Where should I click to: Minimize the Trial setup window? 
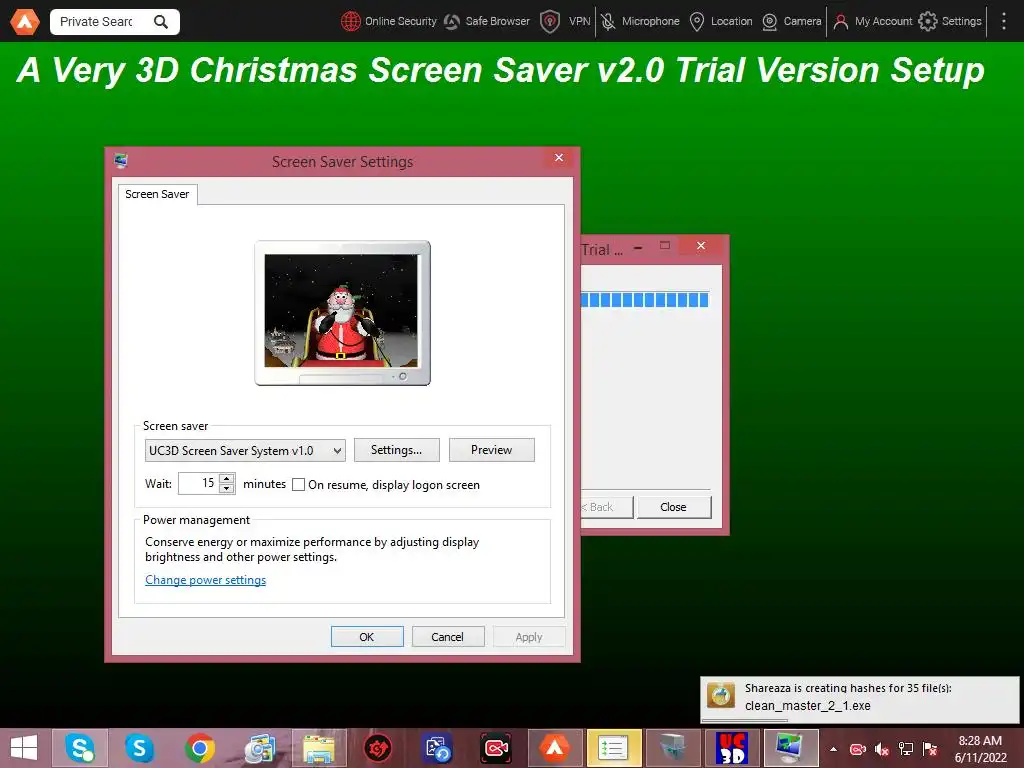point(638,248)
